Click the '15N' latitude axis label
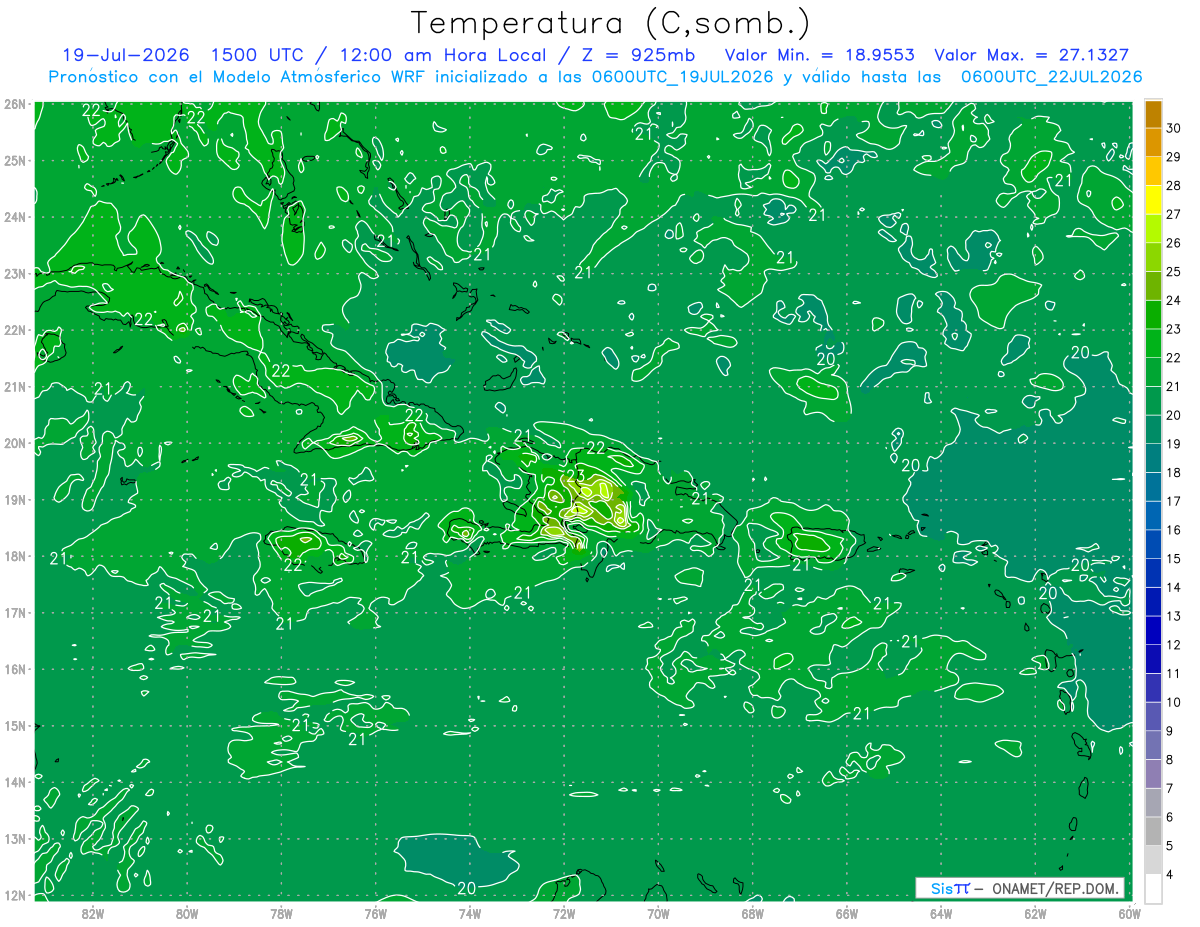The height and width of the screenshot is (927, 1200). click(15, 726)
